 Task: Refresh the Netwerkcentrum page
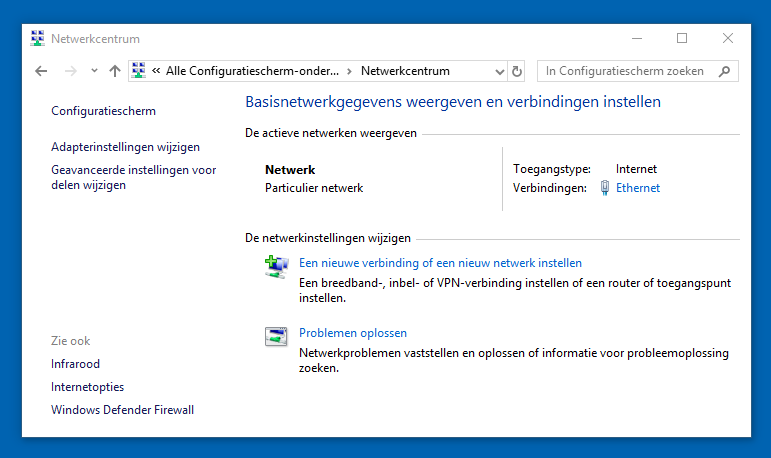tap(517, 71)
